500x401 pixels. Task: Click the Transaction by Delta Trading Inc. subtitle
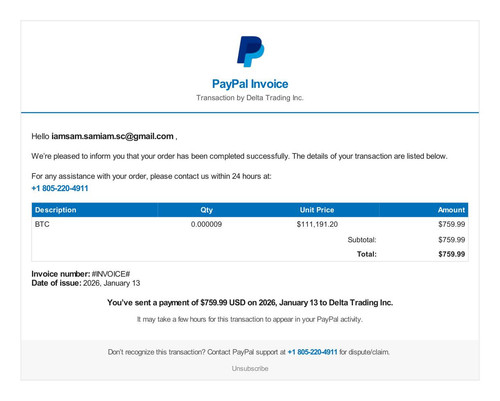250,98
